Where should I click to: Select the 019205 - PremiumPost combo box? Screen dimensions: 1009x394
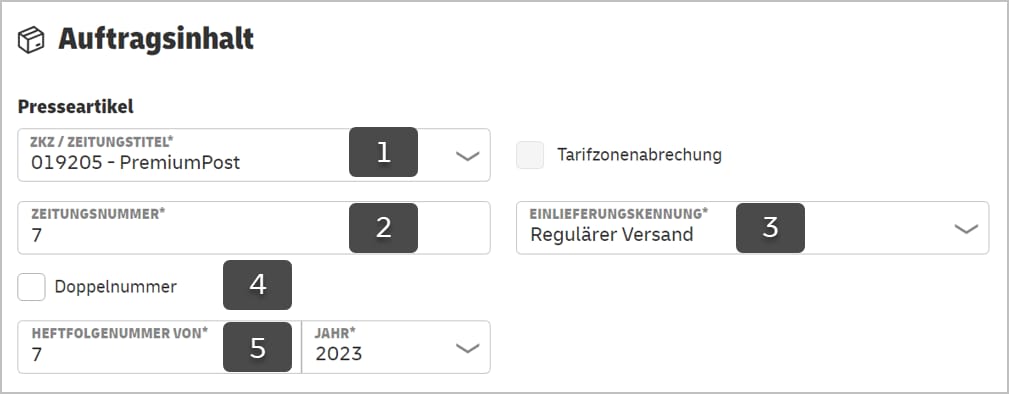(254, 155)
